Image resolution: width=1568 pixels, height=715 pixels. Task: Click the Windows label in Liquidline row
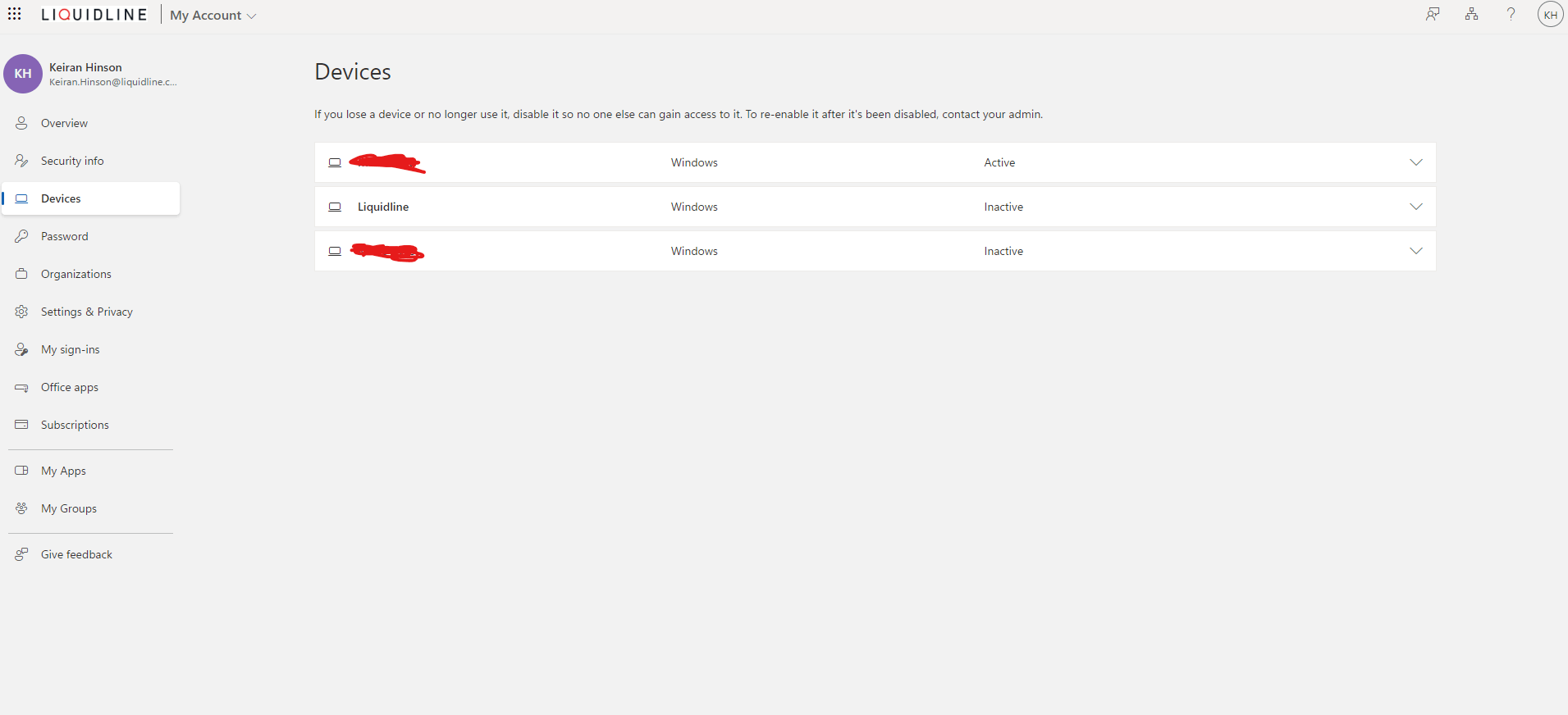pyautogui.click(x=694, y=207)
